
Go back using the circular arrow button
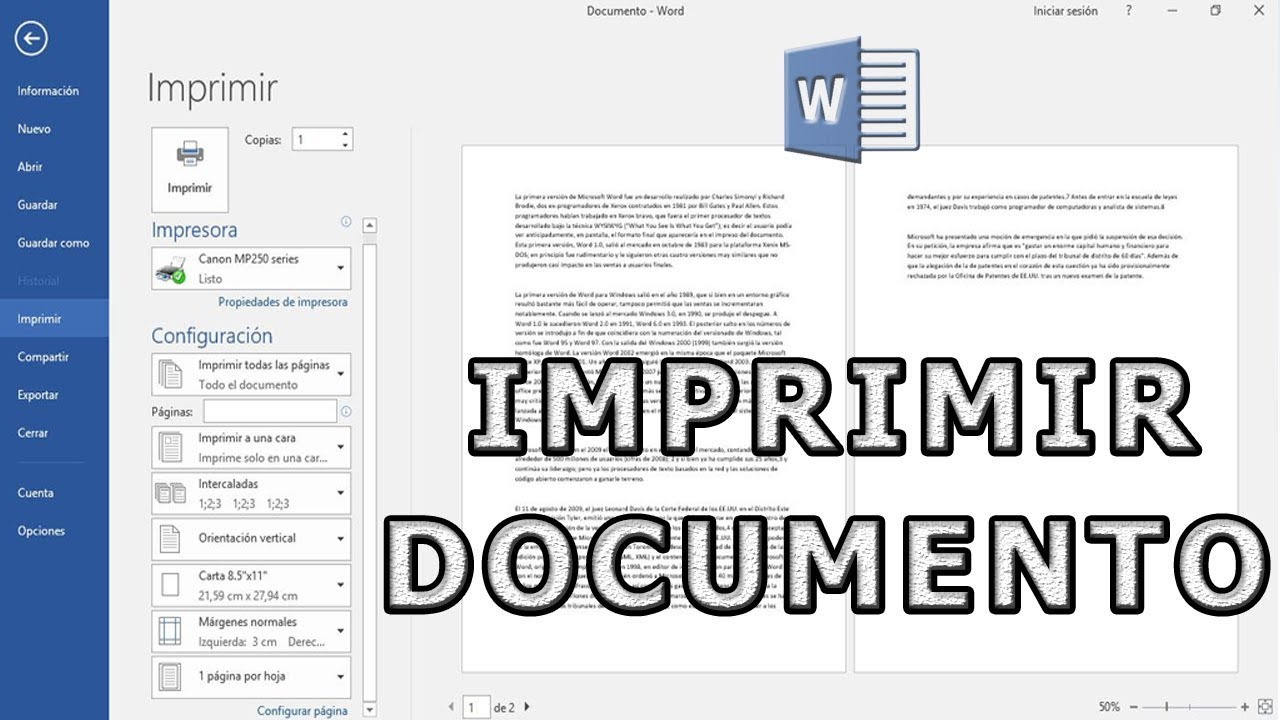coord(32,38)
